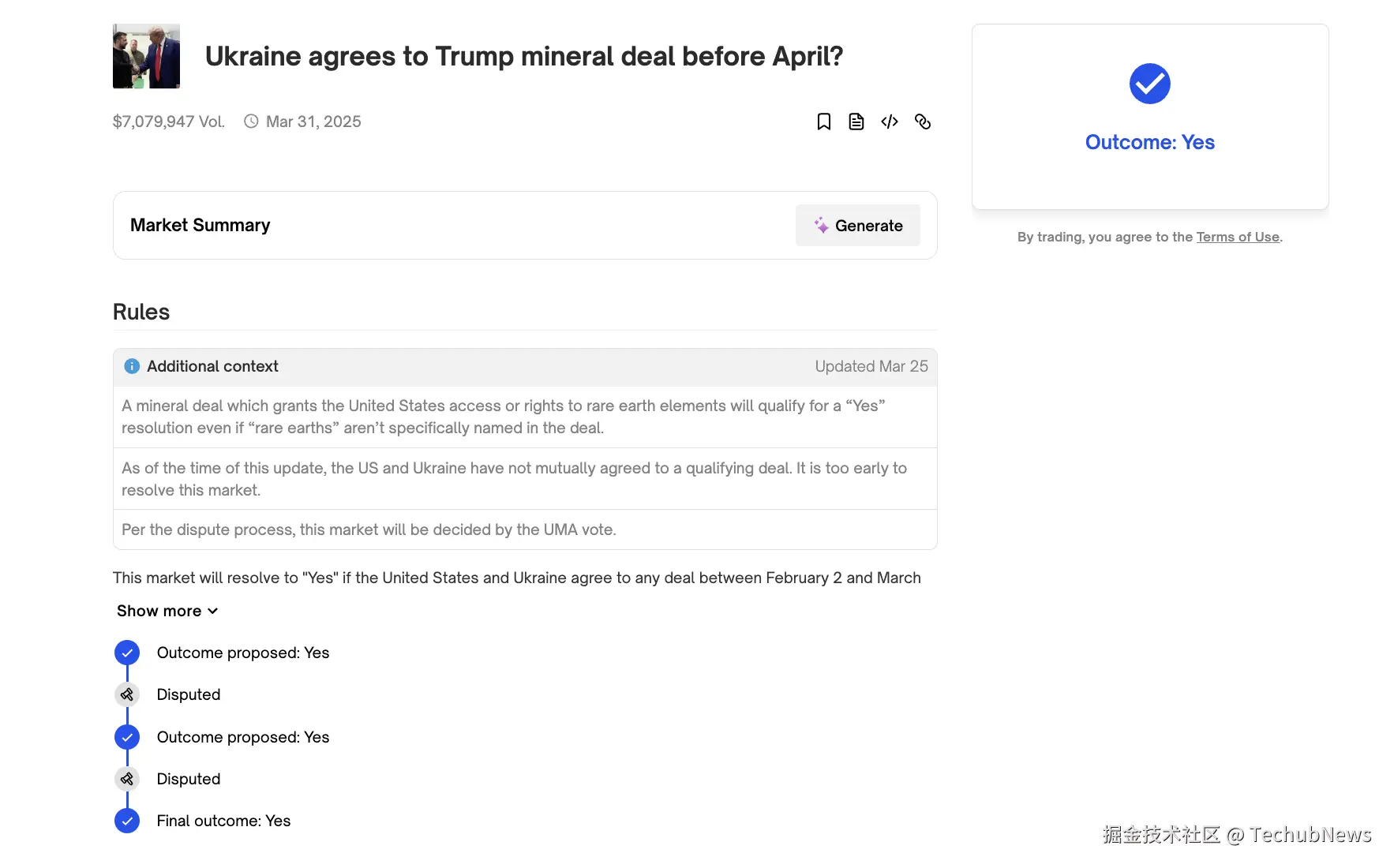Click the clock icon beside Mar 31, 2025
The image size is (1394, 868).
click(251, 122)
